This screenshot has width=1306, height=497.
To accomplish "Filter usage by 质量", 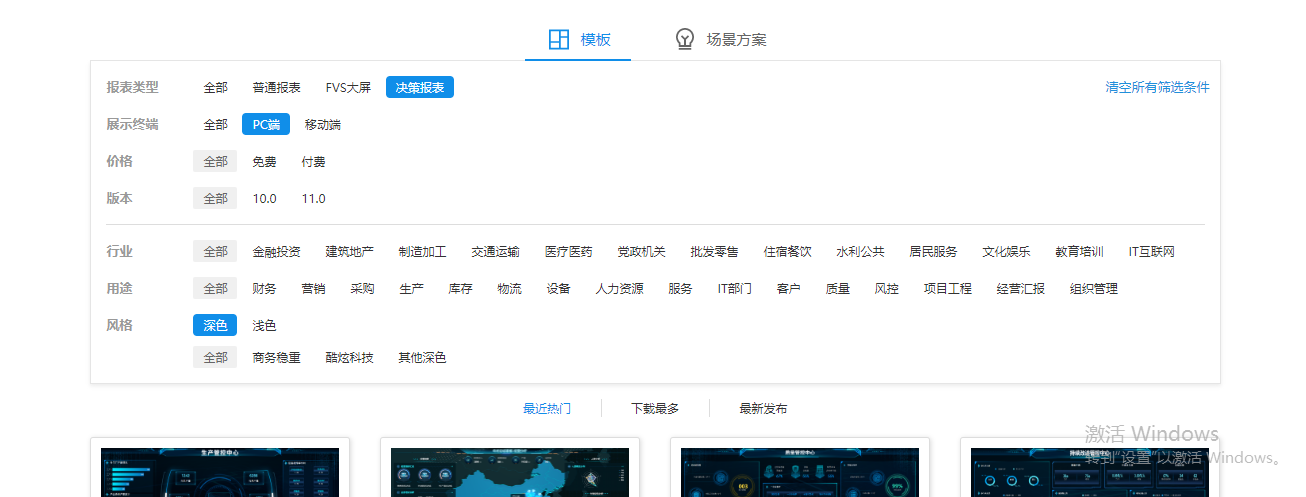I will pos(837,288).
